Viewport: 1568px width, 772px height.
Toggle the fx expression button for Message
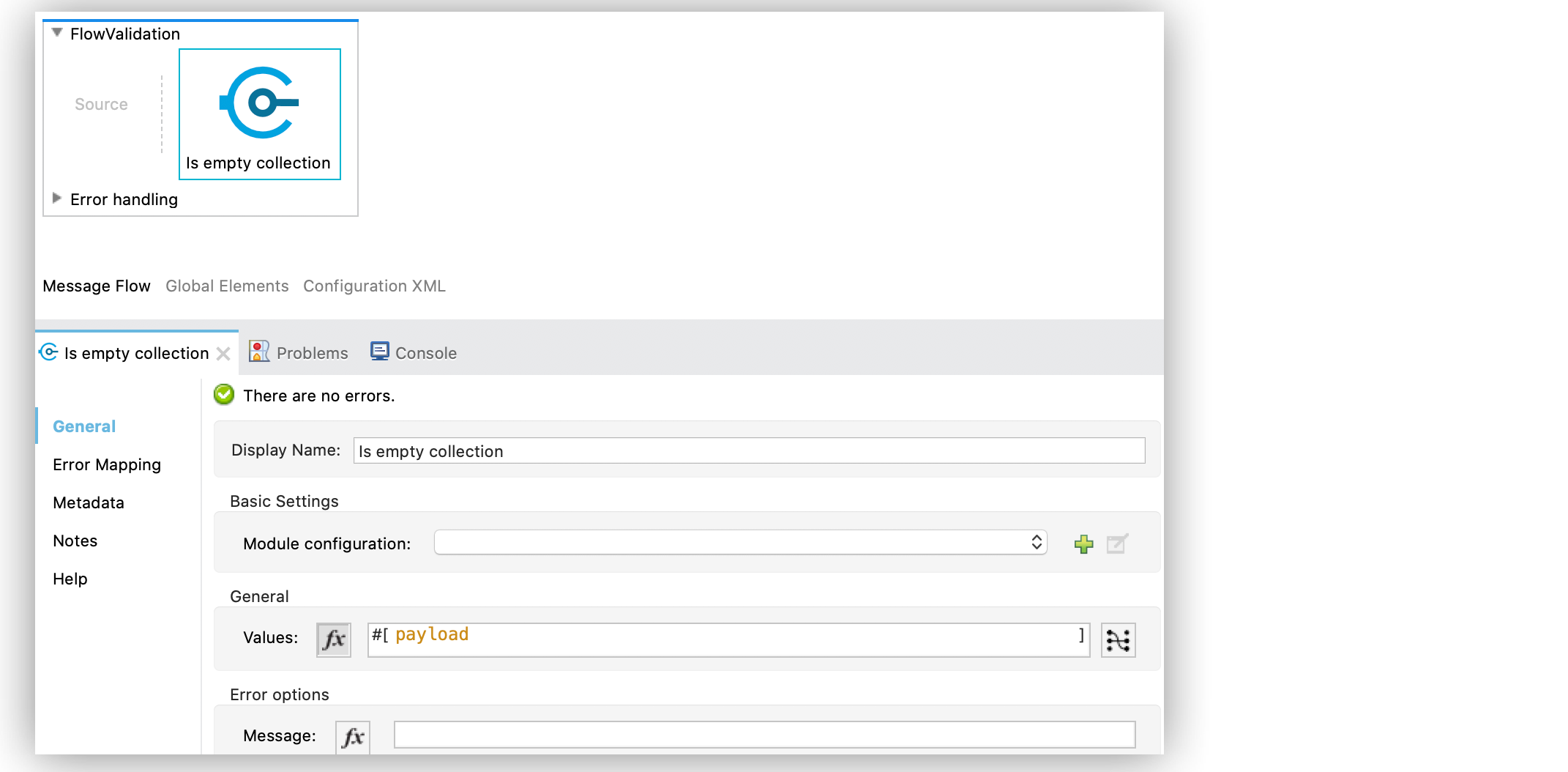[353, 736]
